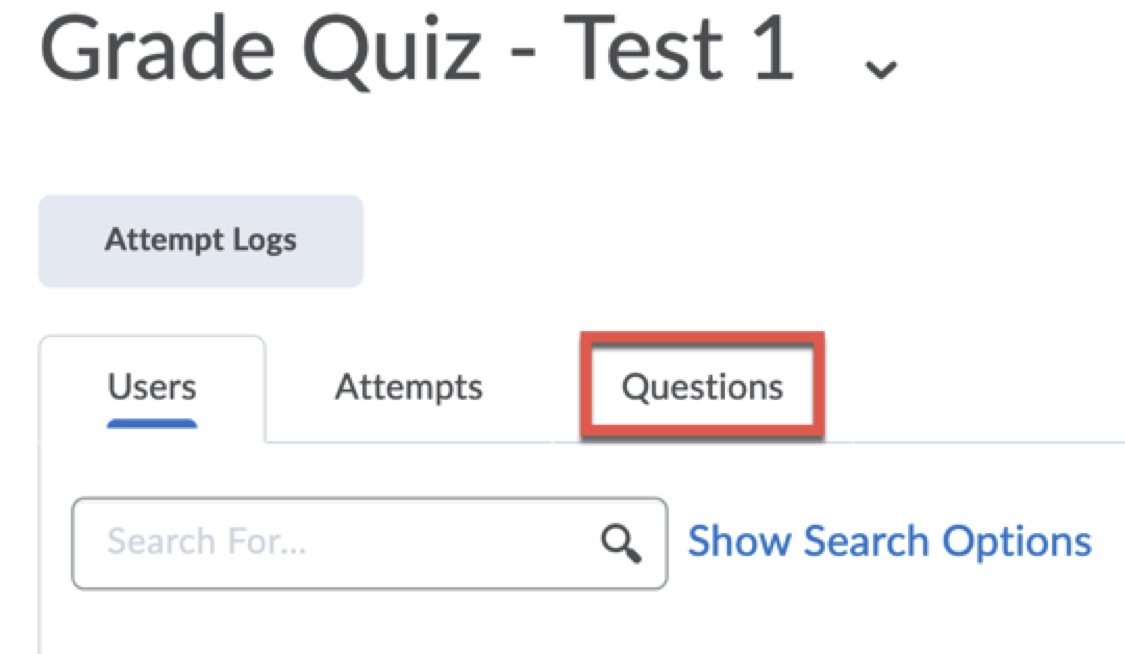The width and height of the screenshot is (1125, 654).
Task: Click the magnifying glass search icon
Action: [x=620, y=543]
